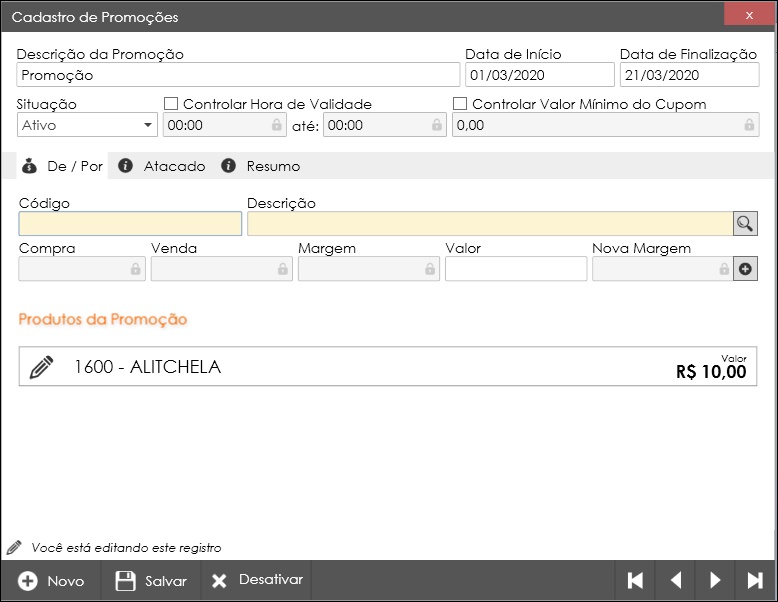Jump to the last record
The width and height of the screenshot is (778, 602).
click(755, 580)
